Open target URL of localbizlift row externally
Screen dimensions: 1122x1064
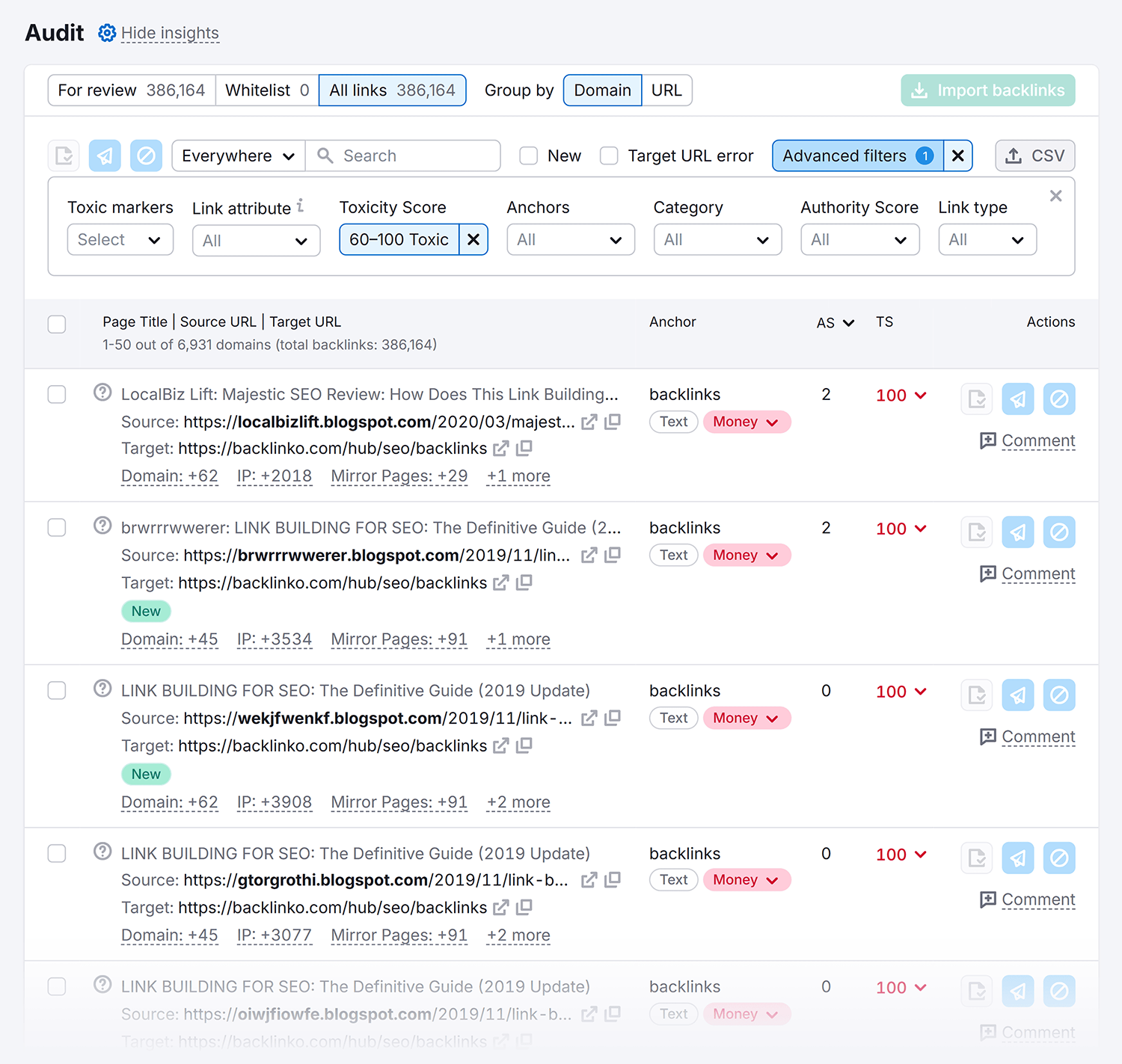pyautogui.click(x=500, y=449)
